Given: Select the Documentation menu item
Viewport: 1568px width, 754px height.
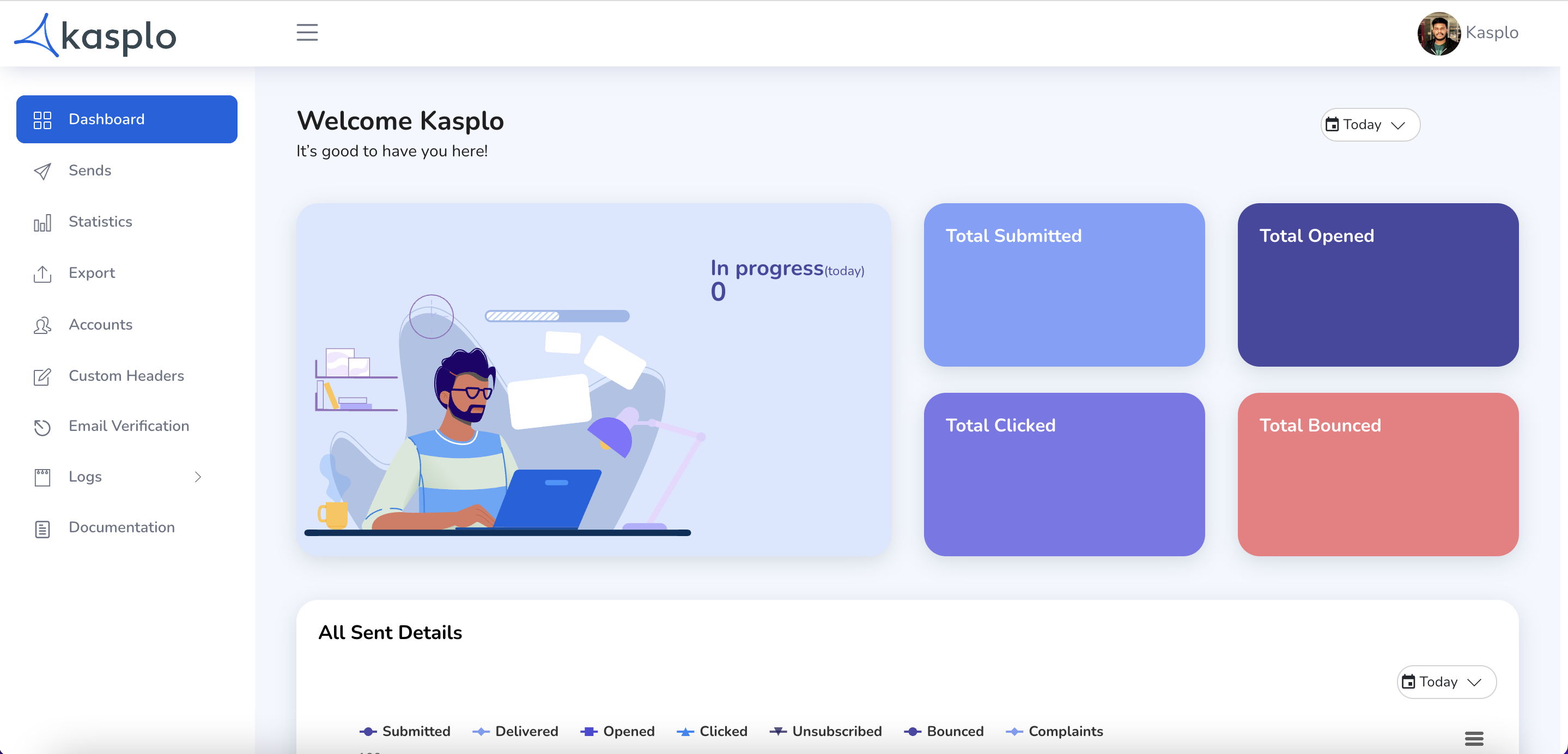Looking at the screenshot, I should point(121,528).
